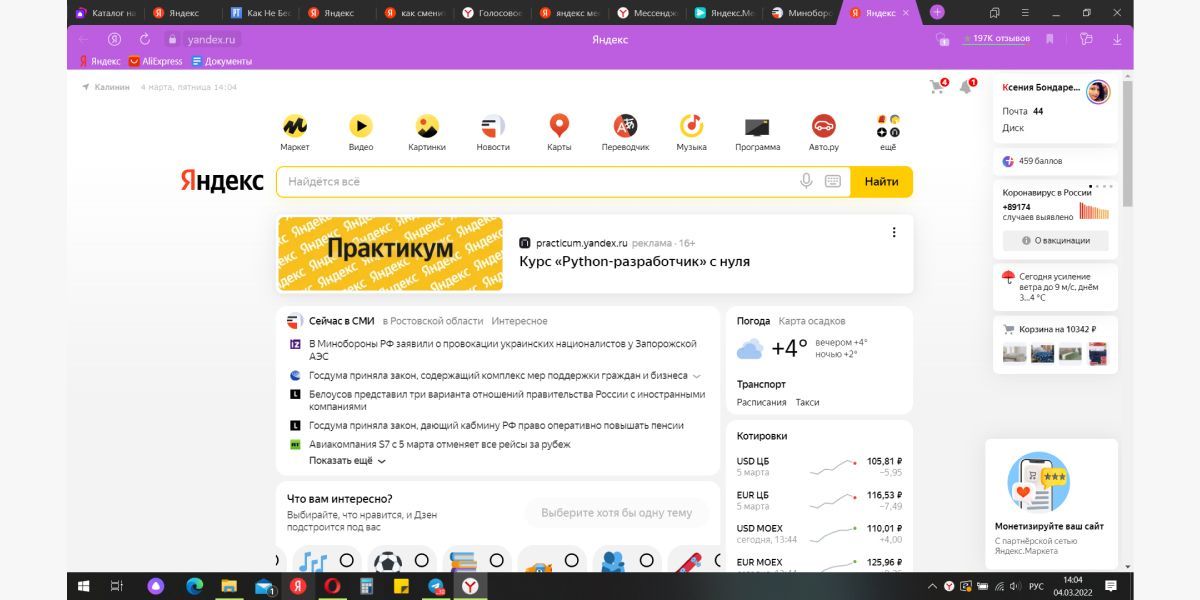The image size is (1200, 600).
Task: Click the О вакцинации button
Action: coord(1055,241)
